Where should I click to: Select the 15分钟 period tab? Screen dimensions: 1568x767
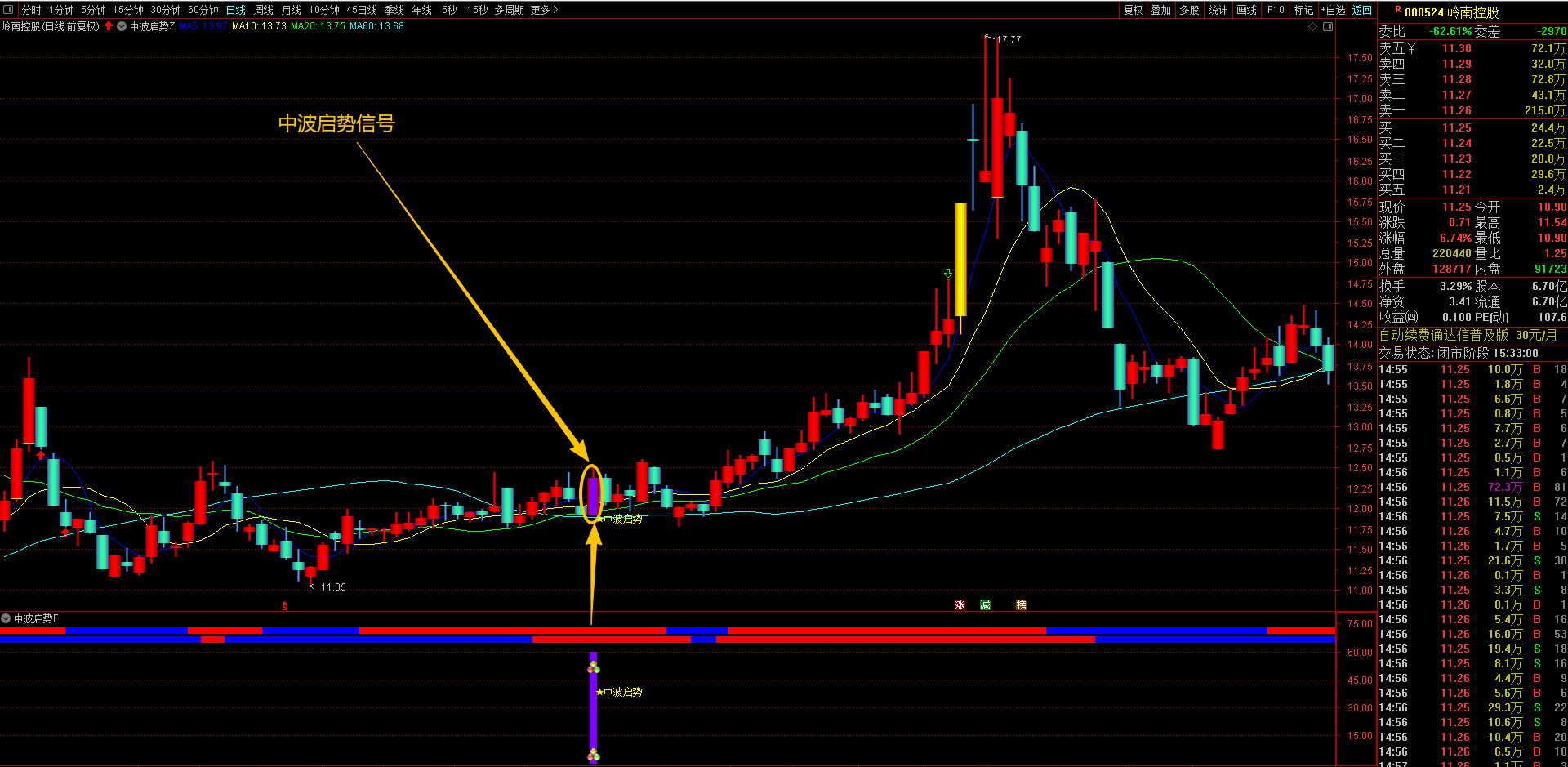tap(127, 10)
